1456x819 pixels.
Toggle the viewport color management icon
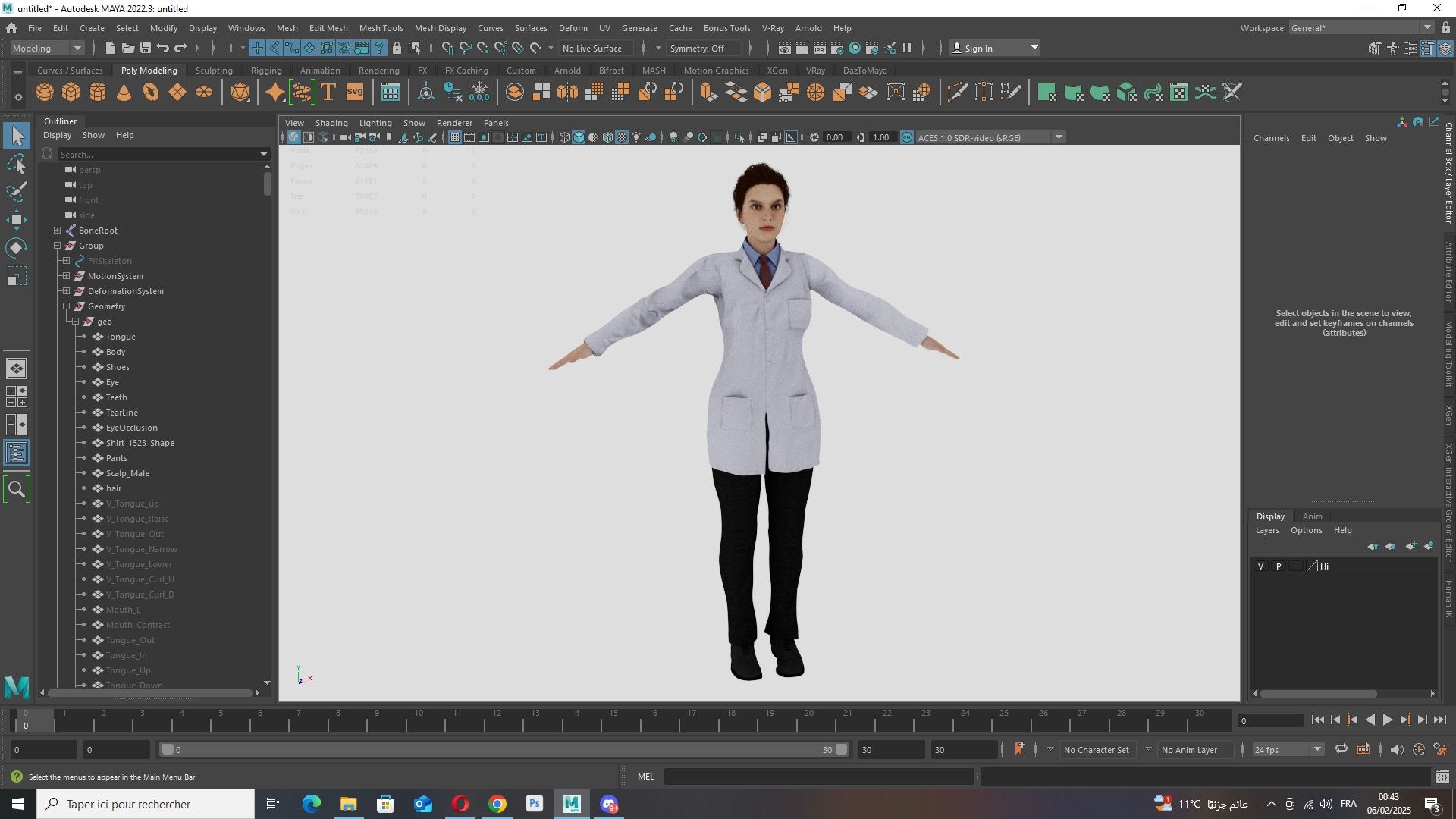coord(907,137)
